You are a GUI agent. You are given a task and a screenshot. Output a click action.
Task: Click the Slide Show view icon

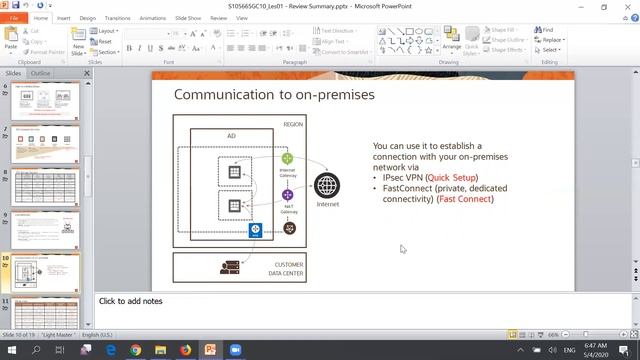[540, 335]
